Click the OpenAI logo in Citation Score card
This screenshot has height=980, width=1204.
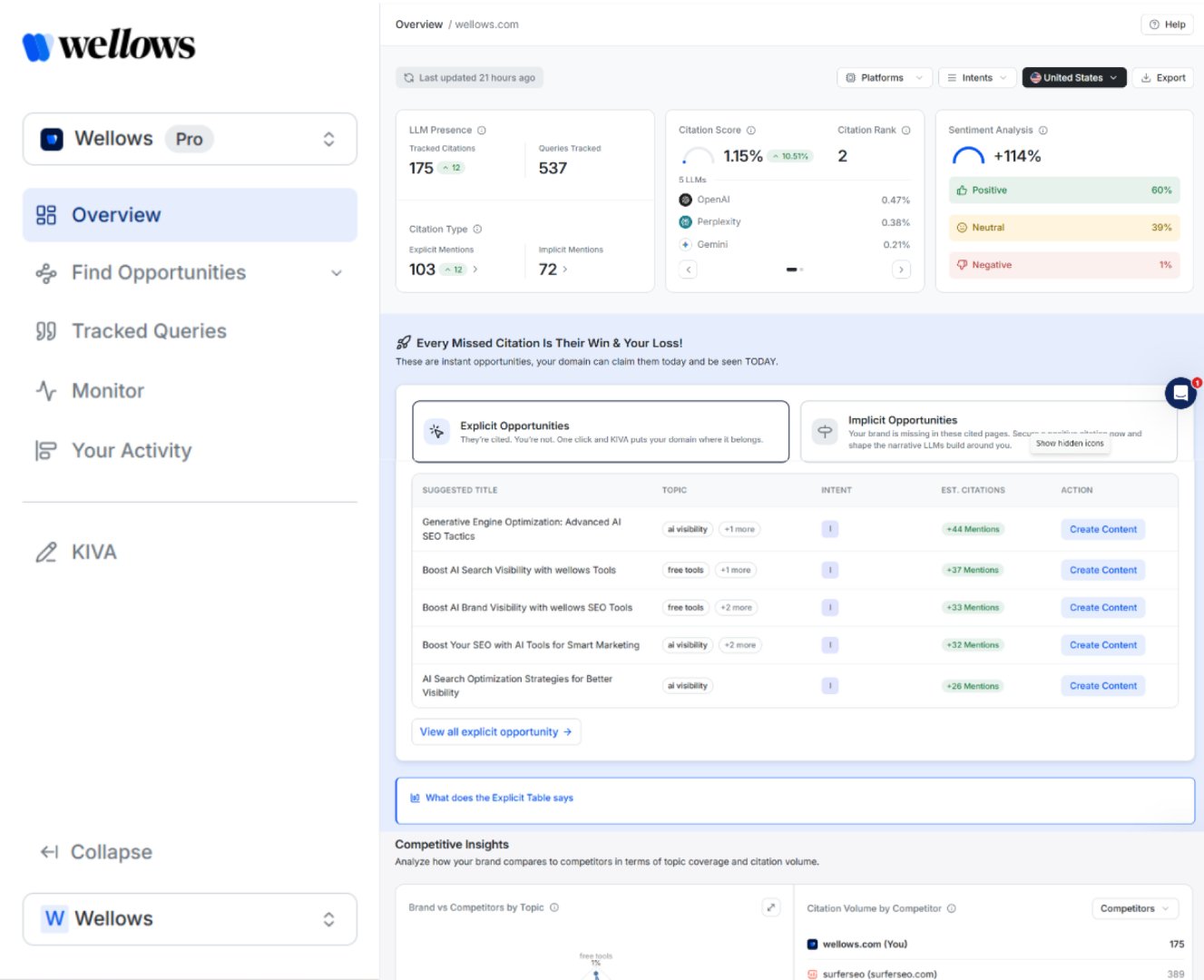point(684,199)
